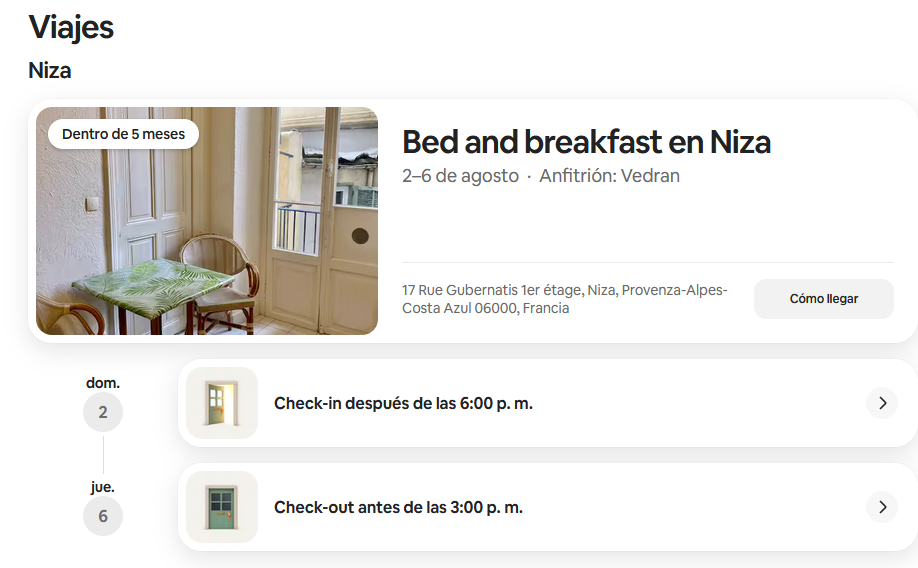Open Check-in después de las 6:00 p. m.
The width and height of the screenshot is (918, 568).
(x=403, y=403)
